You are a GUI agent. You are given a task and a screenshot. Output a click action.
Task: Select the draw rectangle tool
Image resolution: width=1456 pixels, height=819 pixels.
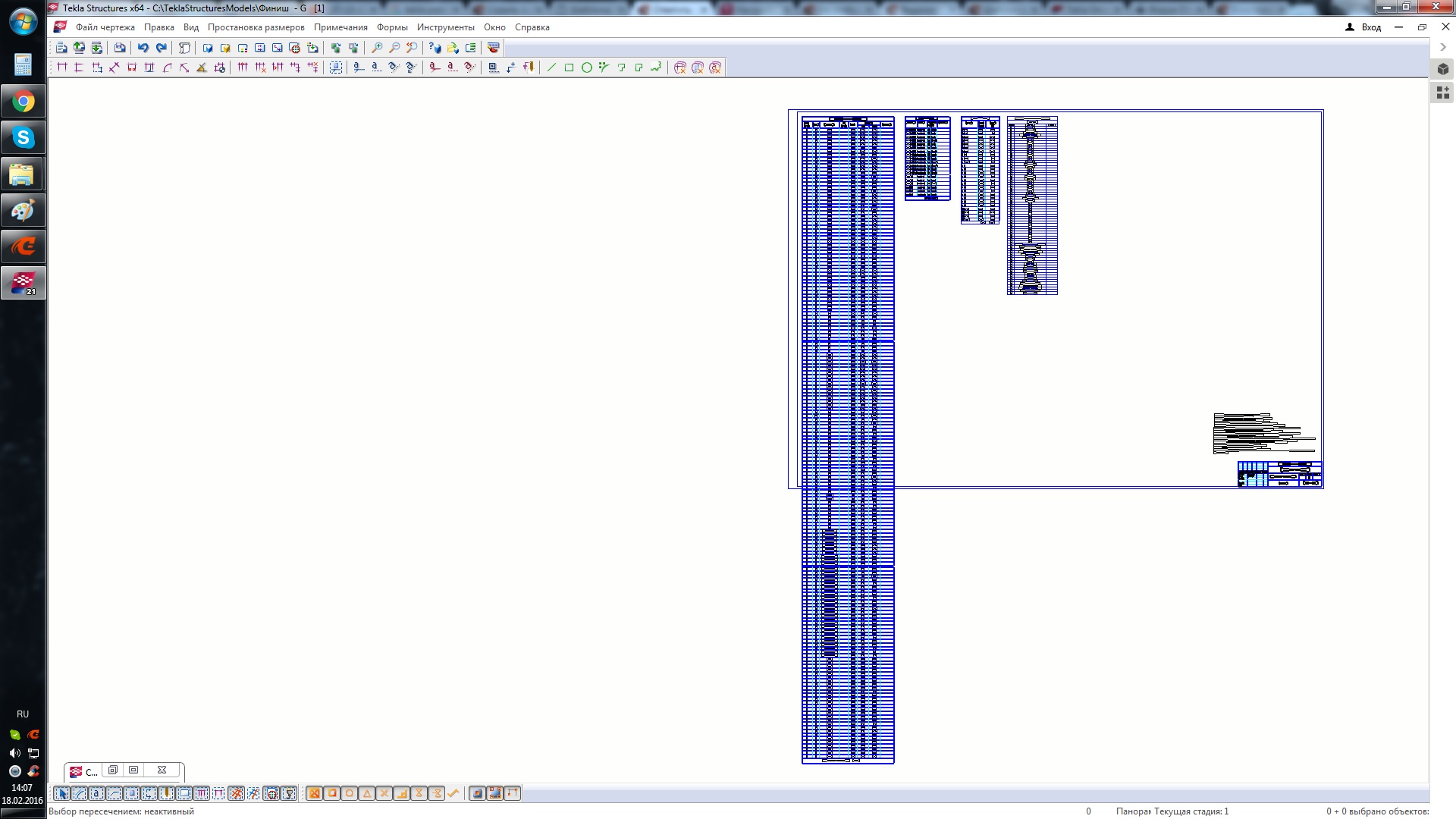(569, 67)
